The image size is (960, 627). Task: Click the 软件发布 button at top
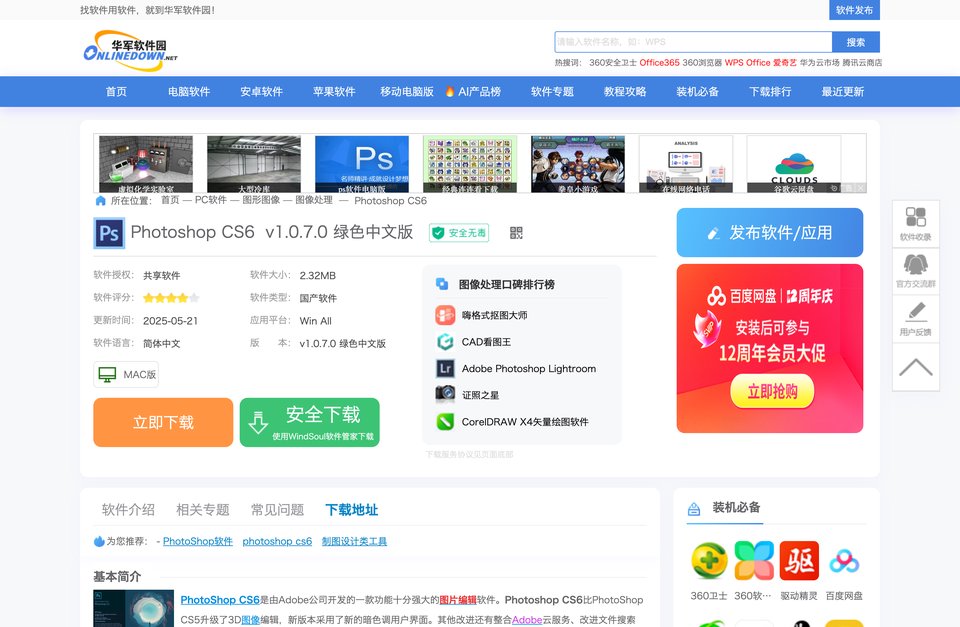pyautogui.click(x=855, y=10)
